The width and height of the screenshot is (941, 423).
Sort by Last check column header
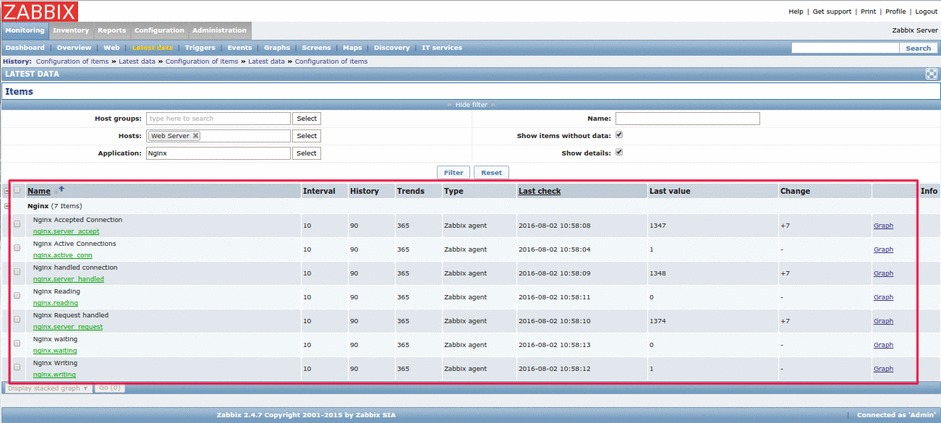(540, 191)
